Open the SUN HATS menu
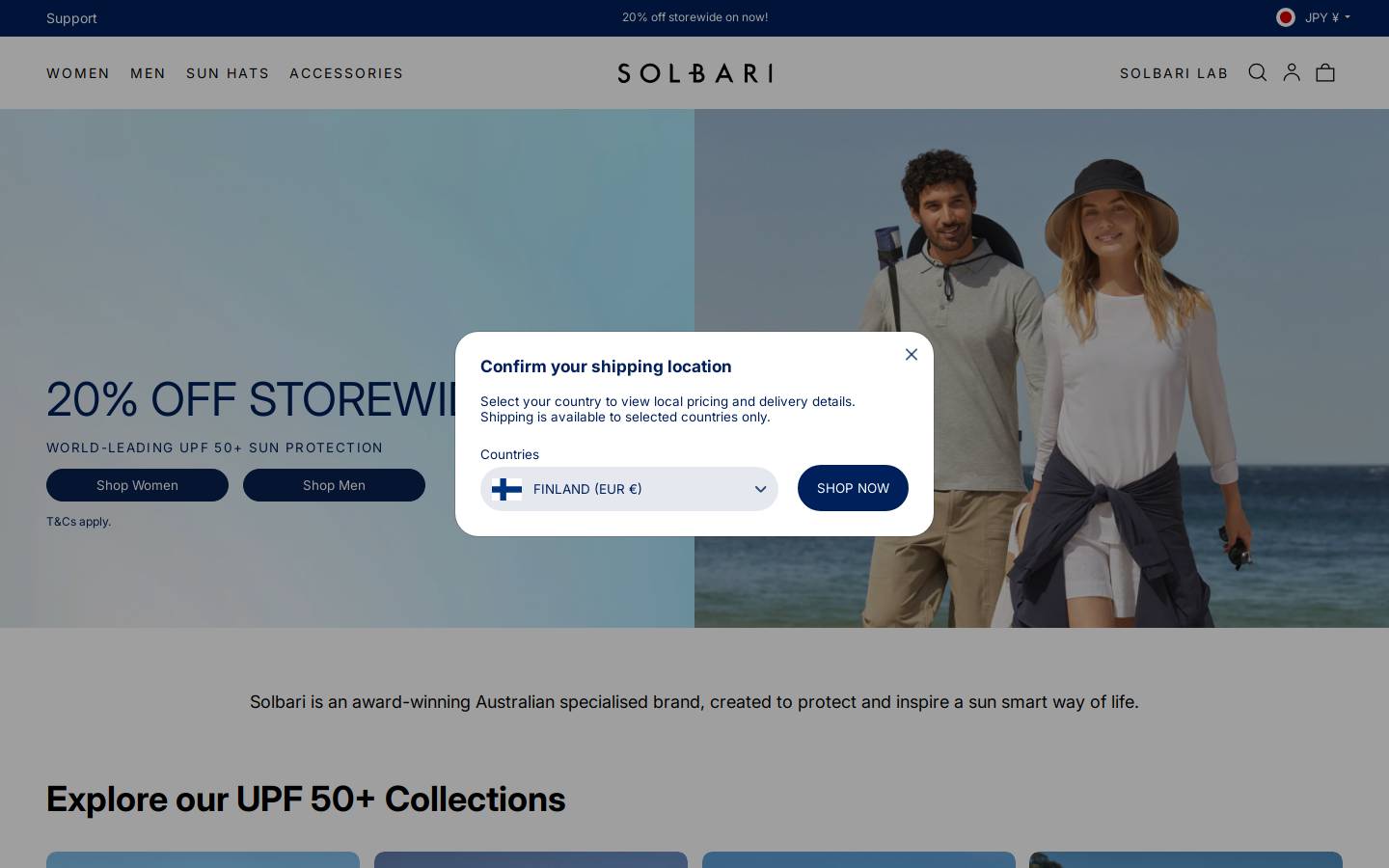 (228, 73)
